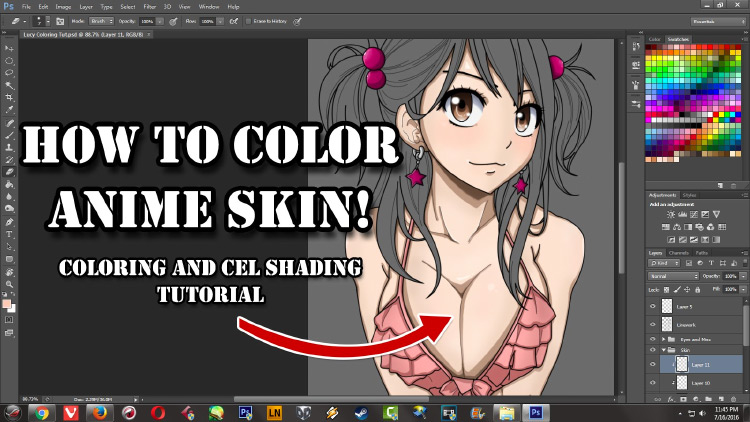Viewport: 750px width, 422px height.
Task: Open the eraser Mode dropdown
Action: [101, 22]
